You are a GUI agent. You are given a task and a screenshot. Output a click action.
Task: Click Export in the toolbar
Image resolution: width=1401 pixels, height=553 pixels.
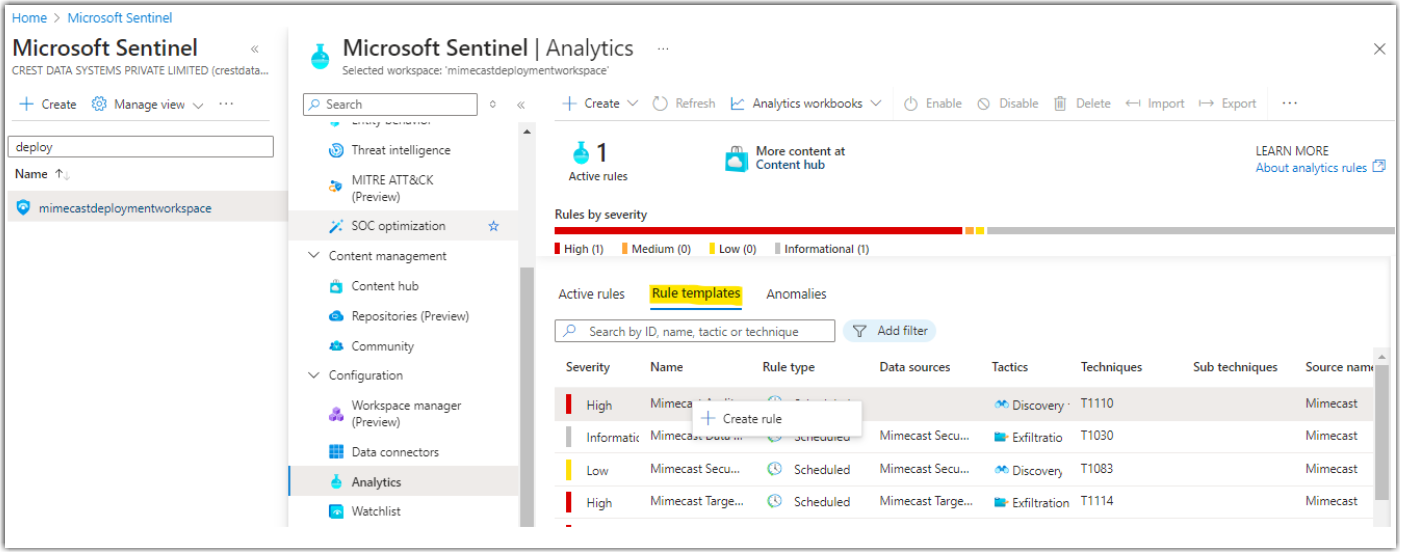tap(1227, 103)
